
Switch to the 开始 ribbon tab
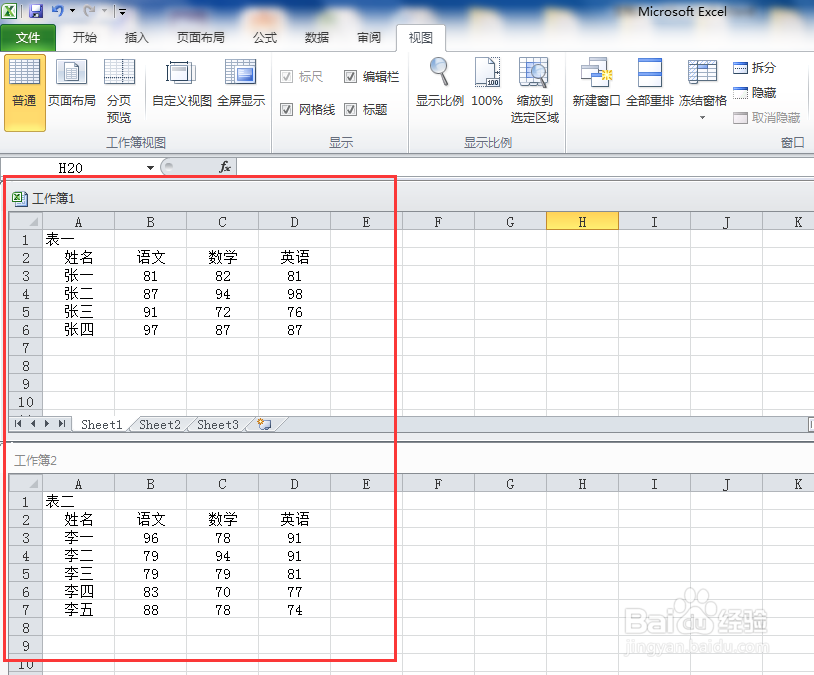click(x=84, y=38)
